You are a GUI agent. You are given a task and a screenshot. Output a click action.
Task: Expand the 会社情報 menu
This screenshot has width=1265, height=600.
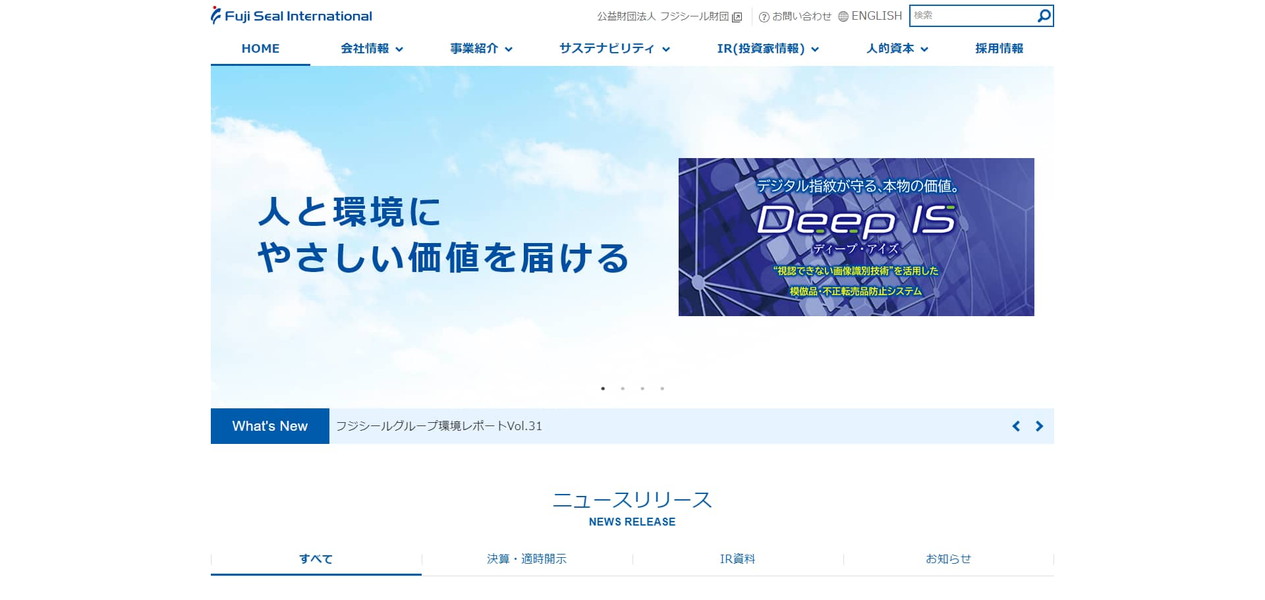click(x=372, y=48)
